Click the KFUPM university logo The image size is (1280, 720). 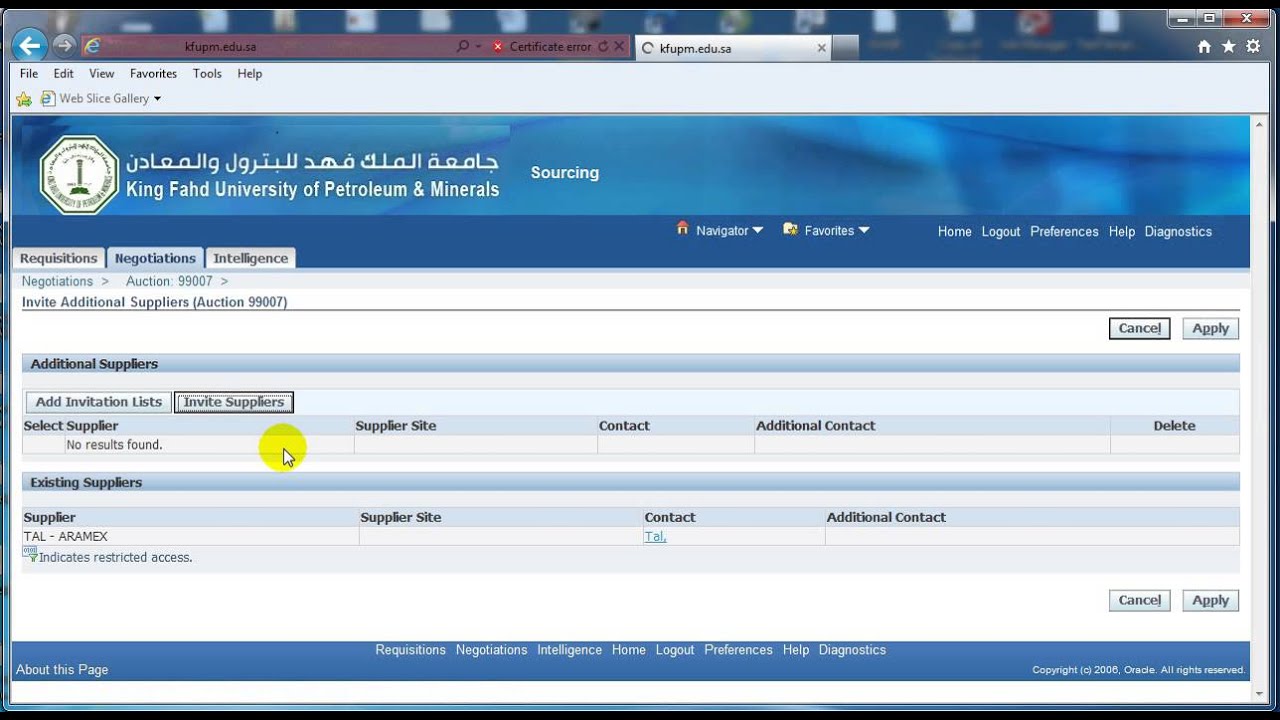click(79, 174)
